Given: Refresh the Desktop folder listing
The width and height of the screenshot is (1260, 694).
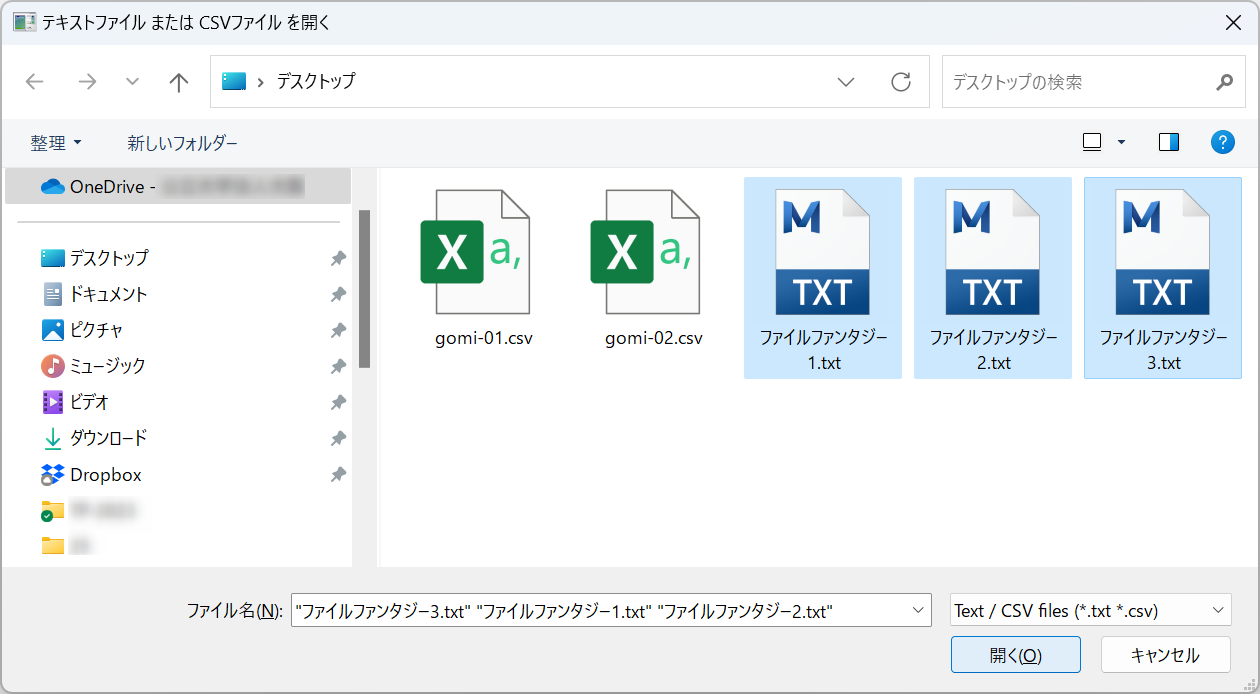Looking at the screenshot, I should [x=901, y=82].
